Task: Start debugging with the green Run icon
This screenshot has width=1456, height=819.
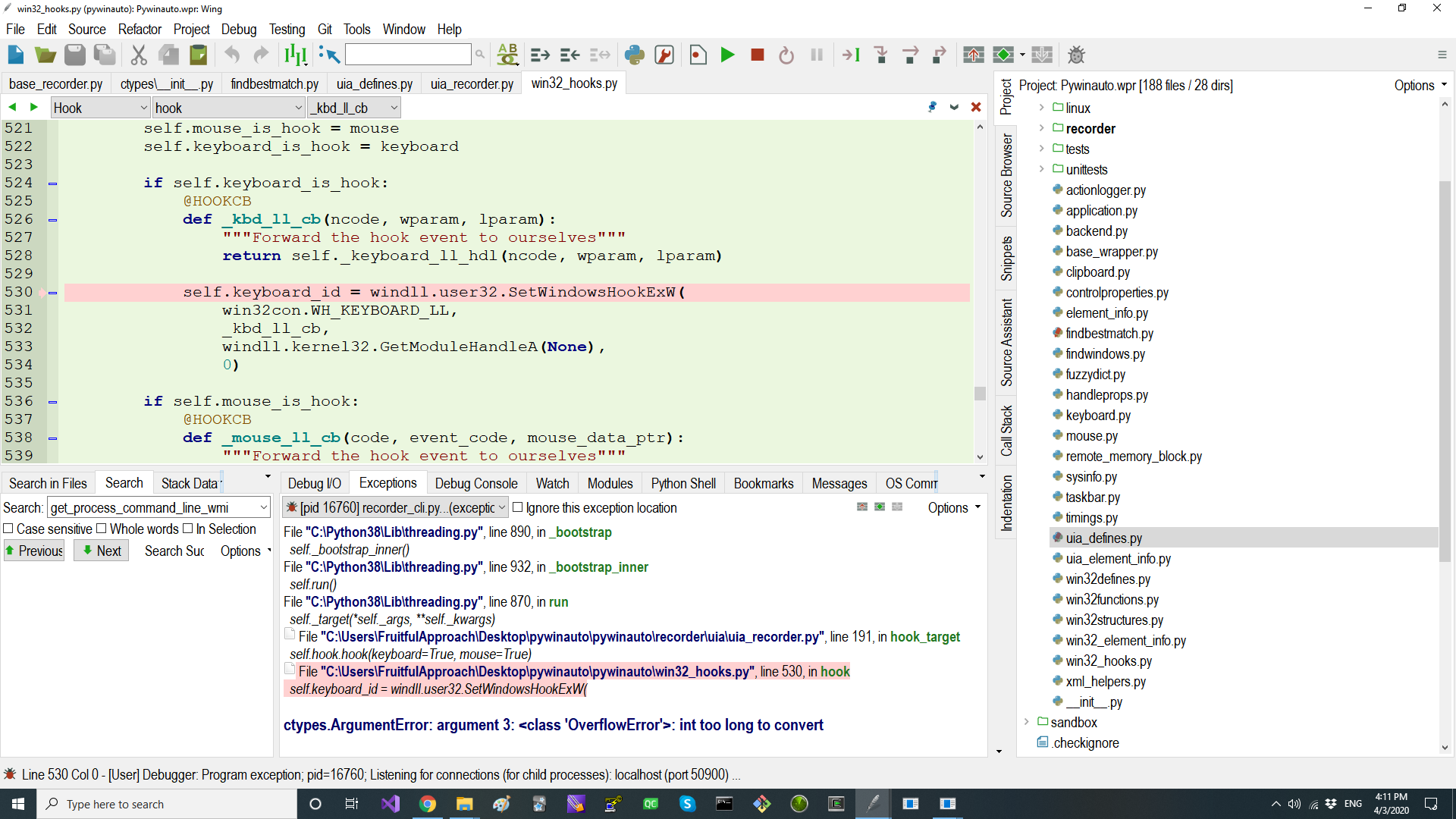Action: pyautogui.click(x=728, y=55)
